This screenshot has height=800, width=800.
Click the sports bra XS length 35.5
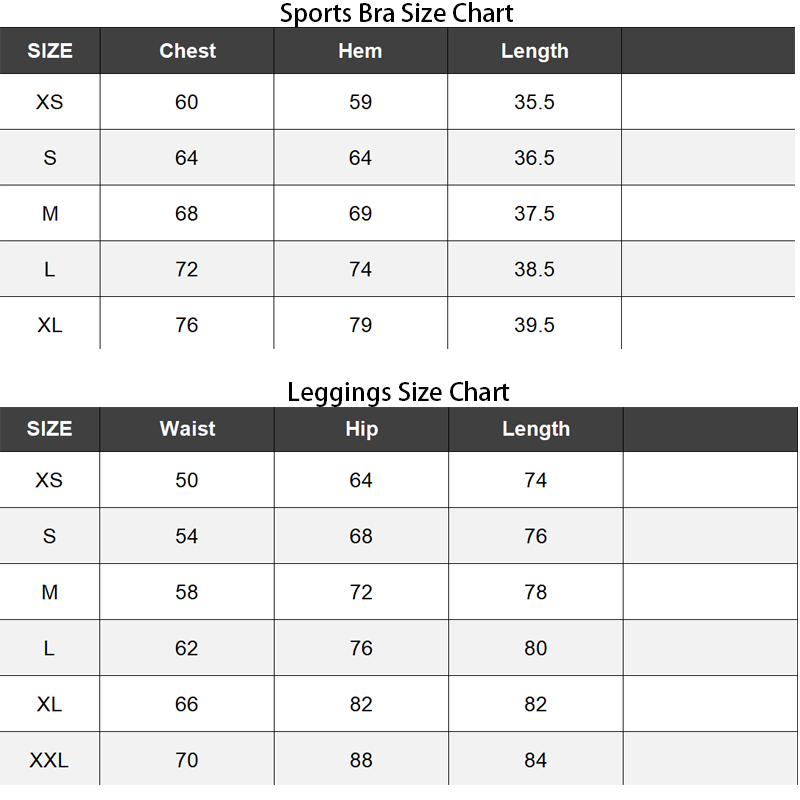534,102
